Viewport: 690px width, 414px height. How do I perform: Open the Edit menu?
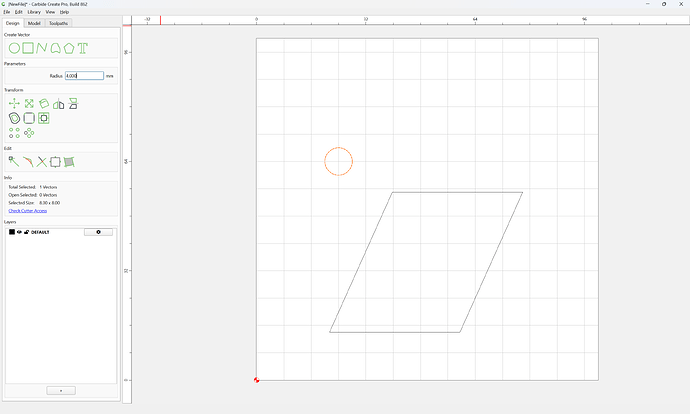(18, 12)
